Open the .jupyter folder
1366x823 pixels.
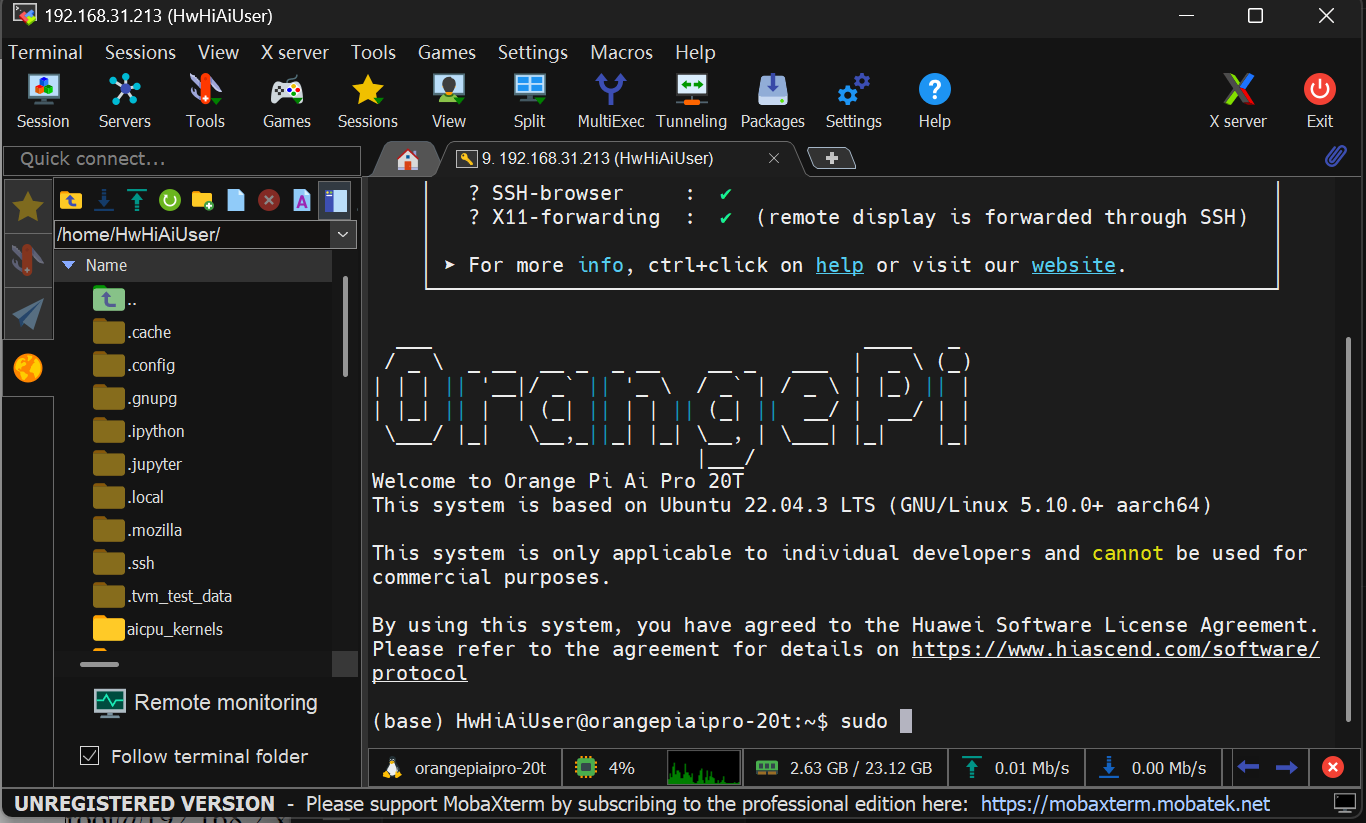154,464
